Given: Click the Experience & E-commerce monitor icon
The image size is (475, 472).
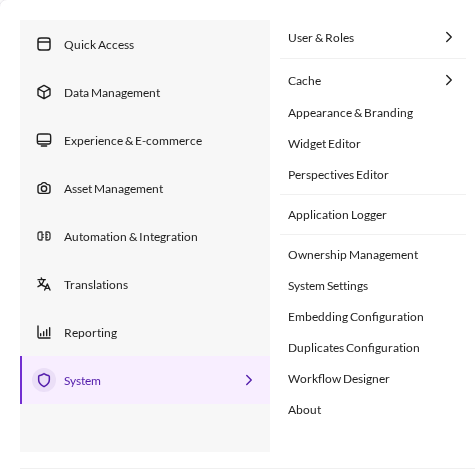Looking at the screenshot, I should [x=44, y=140].
